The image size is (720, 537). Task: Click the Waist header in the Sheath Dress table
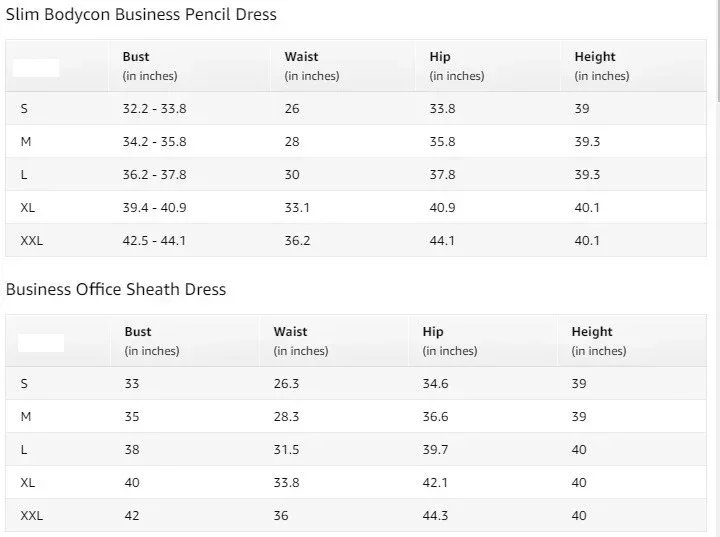point(290,332)
